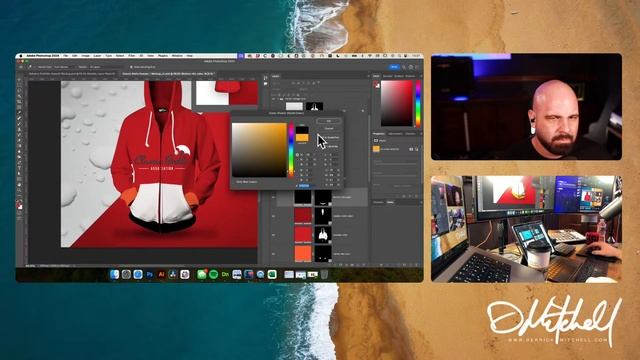Click the delete layer trash icon
The width and height of the screenshot is (640, 360).
[x=364, y=264]
